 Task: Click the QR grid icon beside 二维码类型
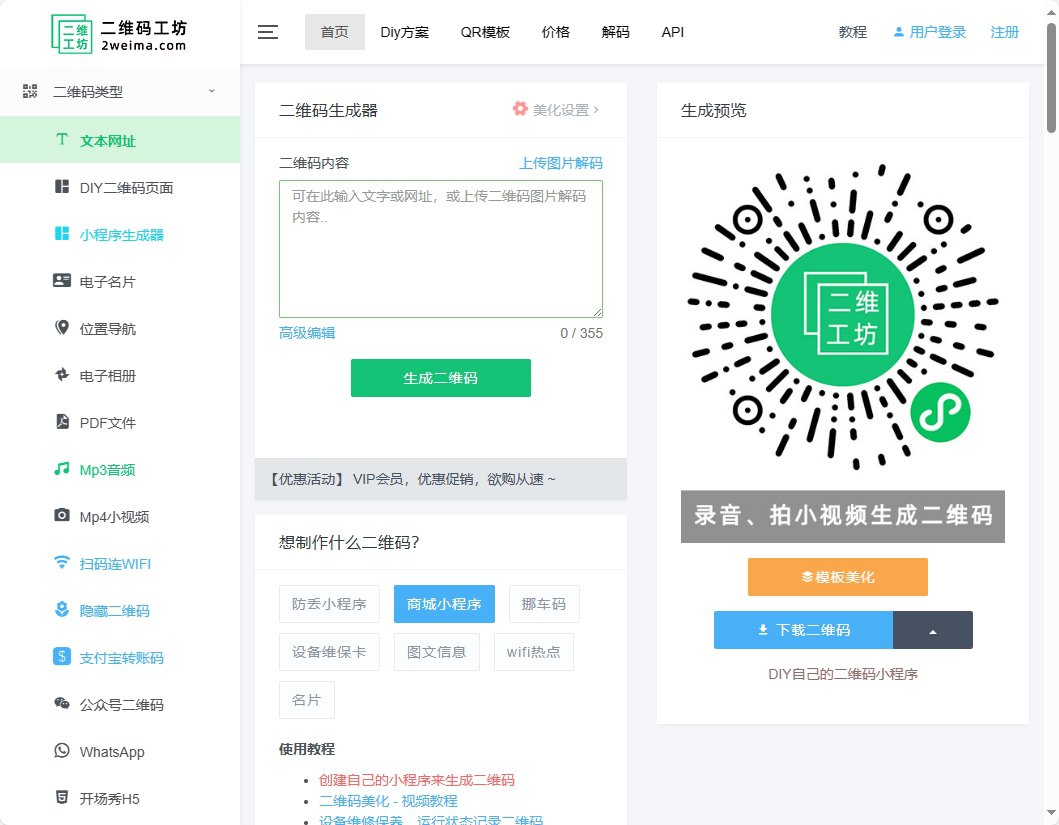[30, 91]
